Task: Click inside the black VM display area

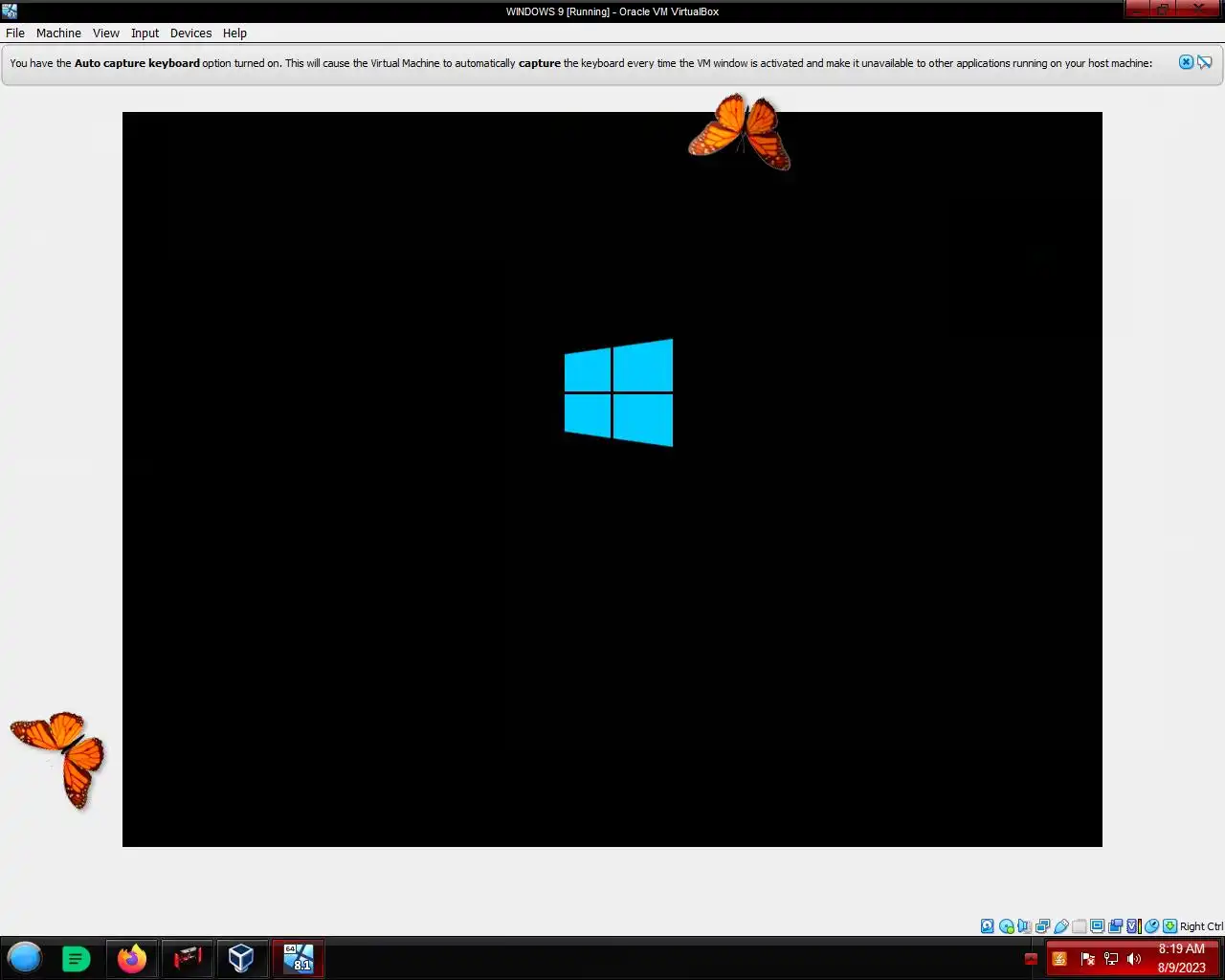Action: click(x=612, y=479)
